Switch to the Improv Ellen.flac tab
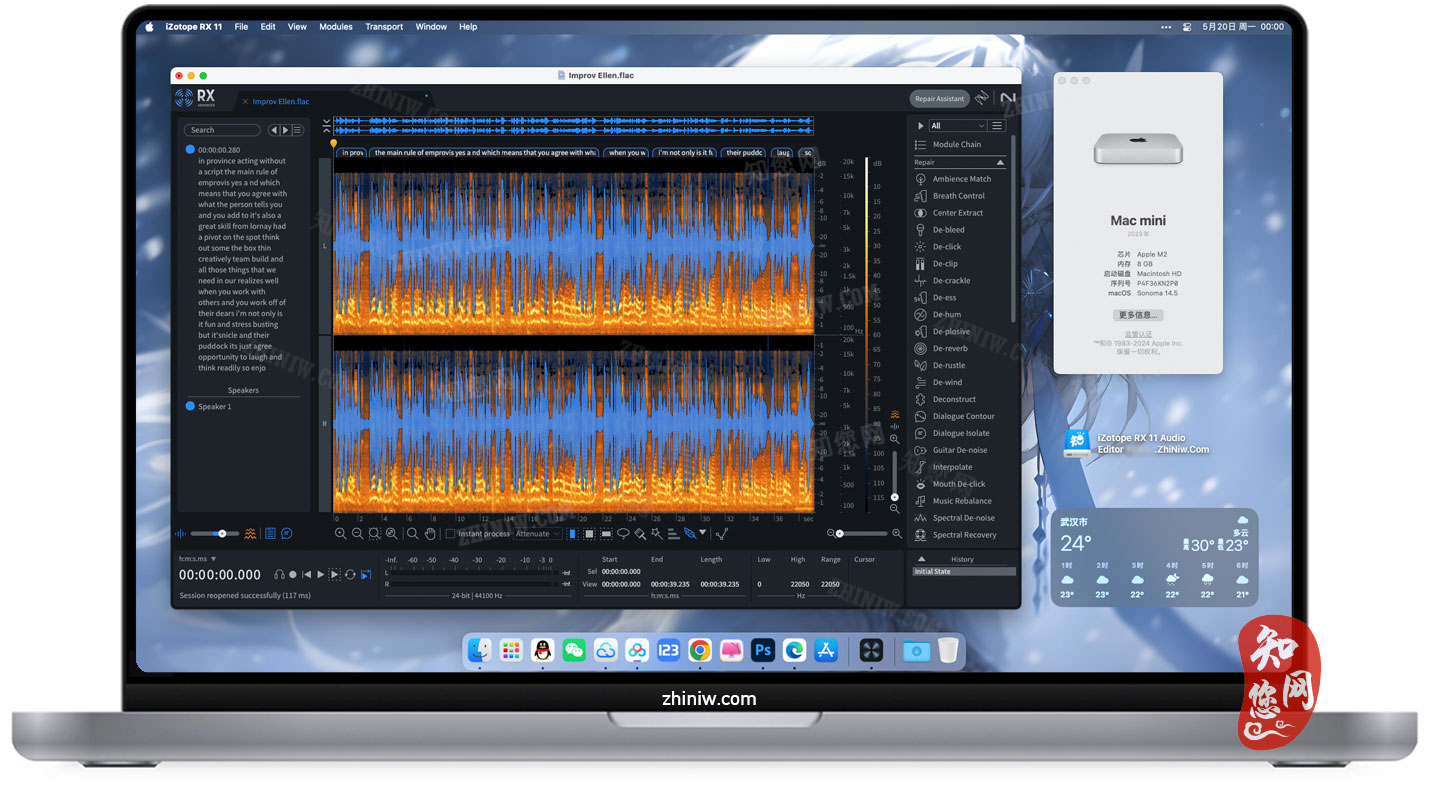Image resolution: width=1429 pixels, height=797 pixels. (280, 102)
